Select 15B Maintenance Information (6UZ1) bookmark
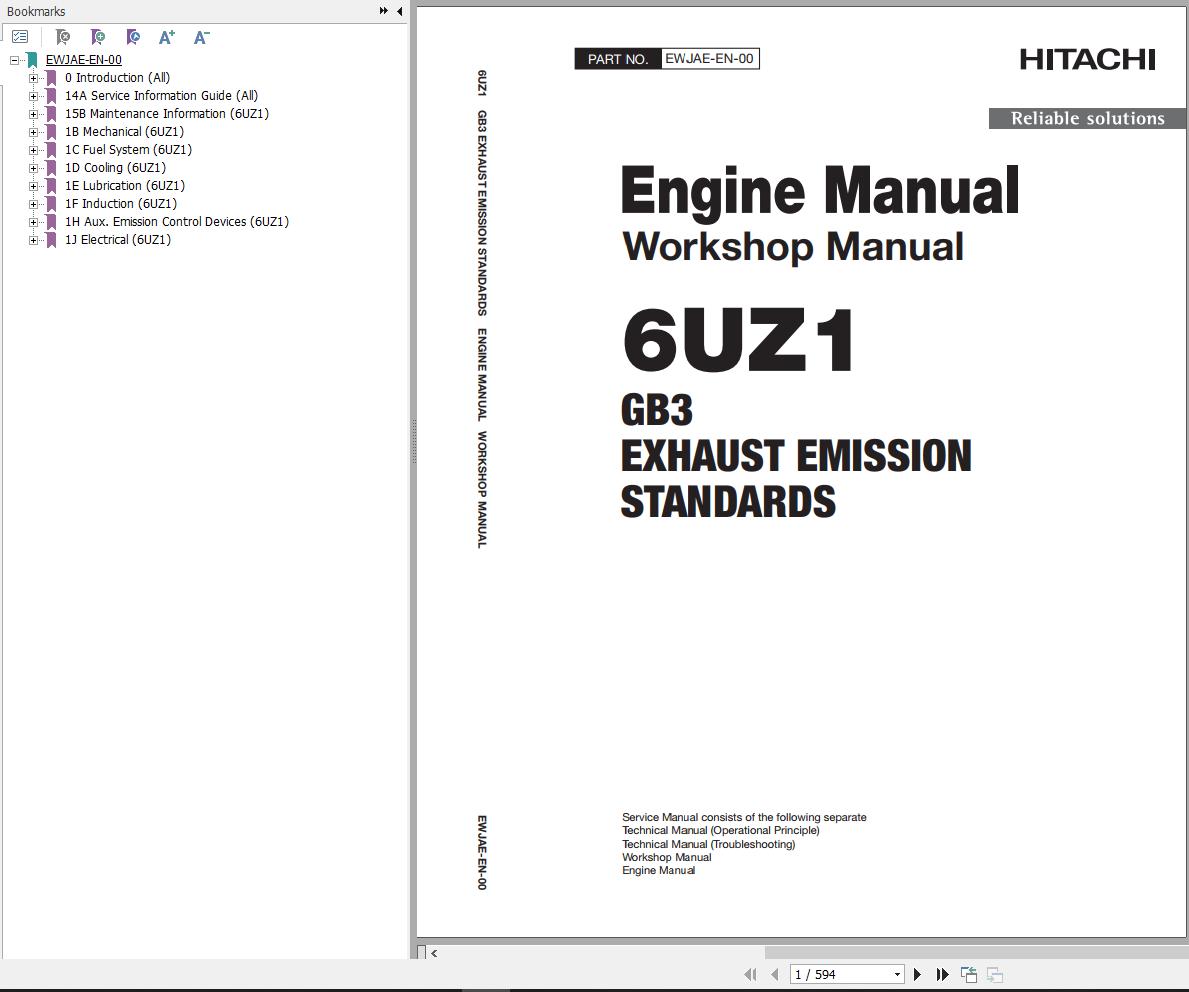The image size is (1189, 992). click(x=167, y=114)
